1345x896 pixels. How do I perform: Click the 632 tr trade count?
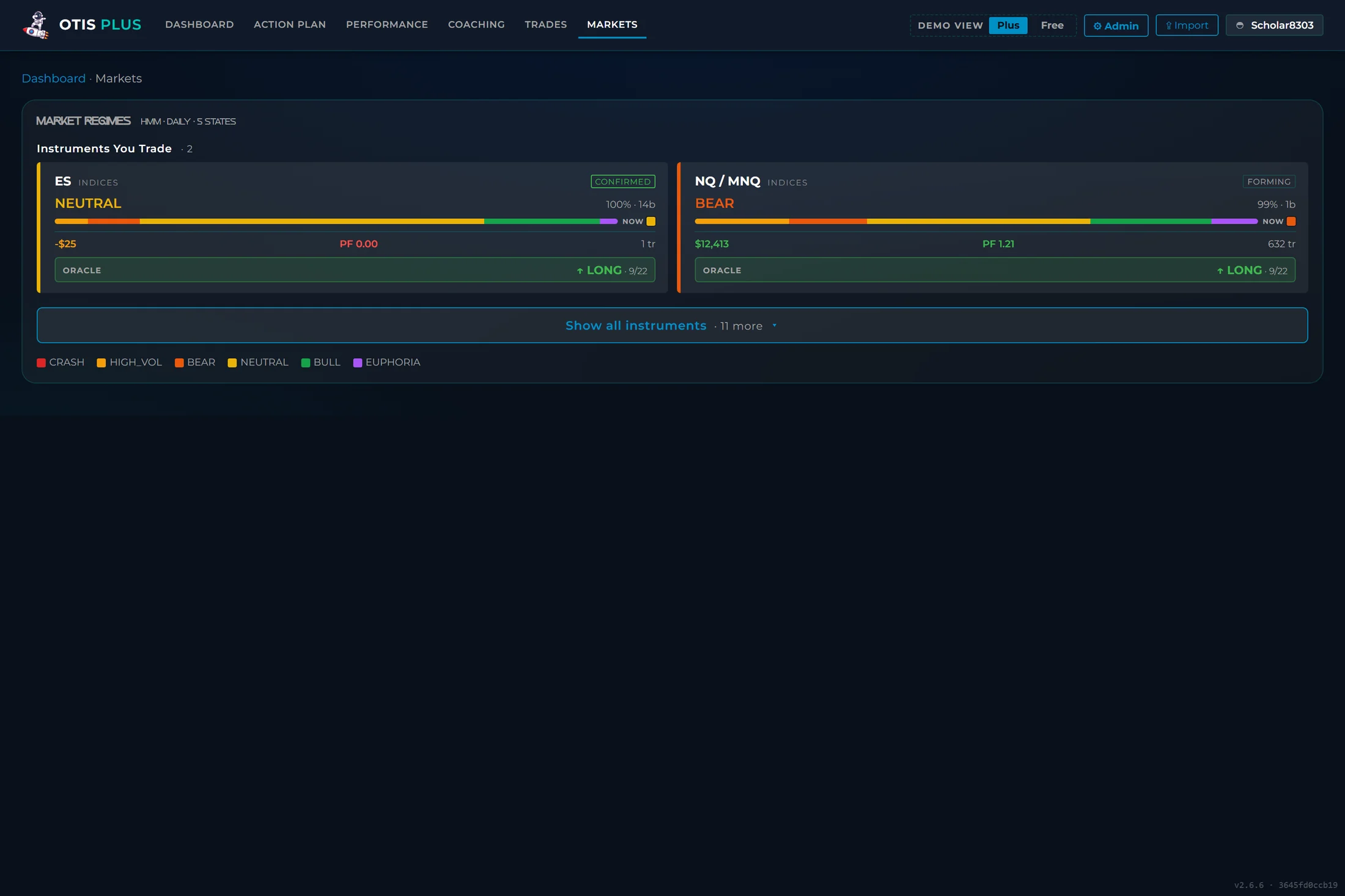point(1281,244)
